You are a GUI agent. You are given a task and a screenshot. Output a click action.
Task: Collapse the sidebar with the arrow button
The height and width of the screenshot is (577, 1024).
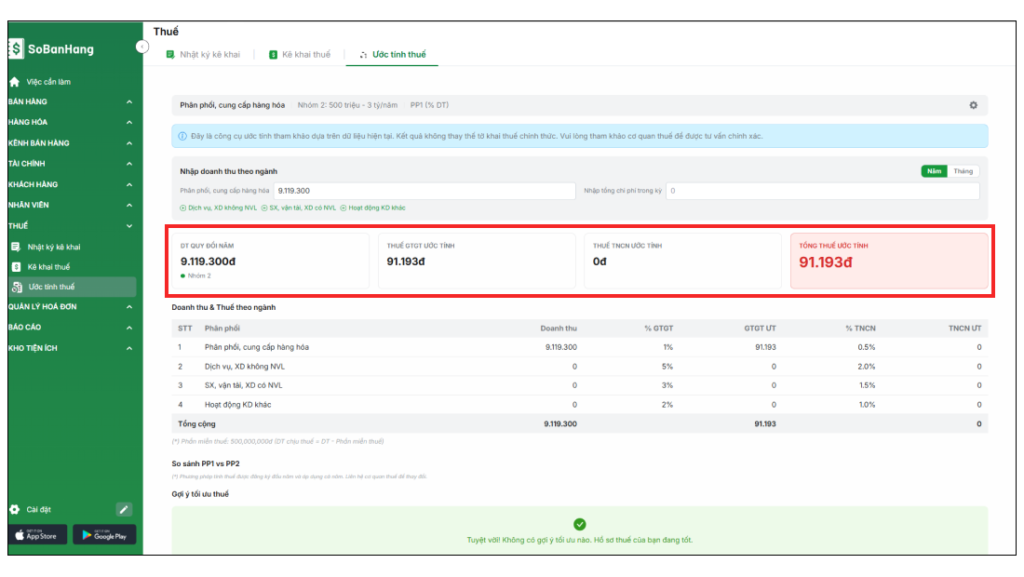[x=142, y=47]
